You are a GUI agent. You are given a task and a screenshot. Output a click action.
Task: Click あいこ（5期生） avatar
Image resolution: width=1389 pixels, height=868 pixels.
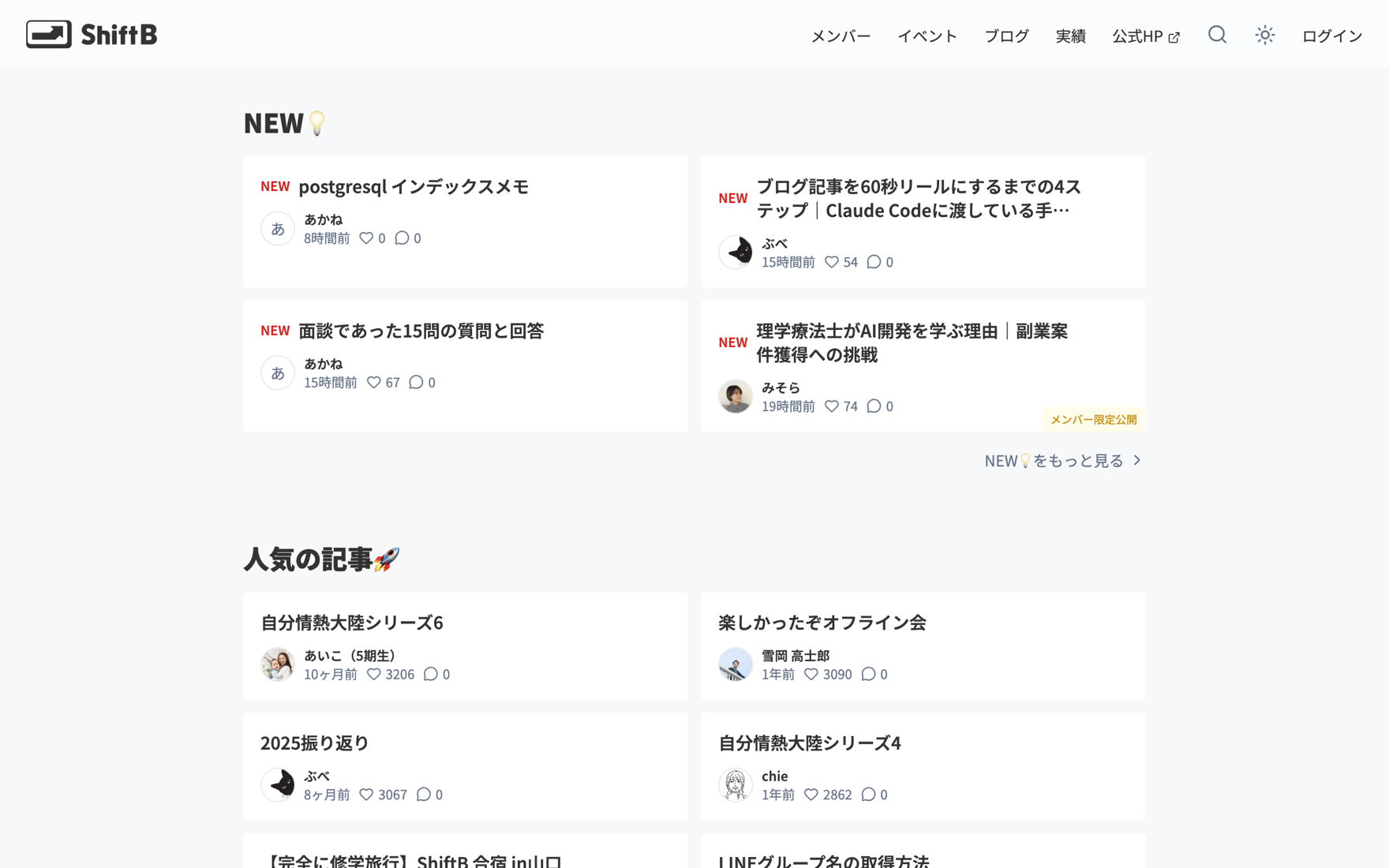[x=278, y=664]
